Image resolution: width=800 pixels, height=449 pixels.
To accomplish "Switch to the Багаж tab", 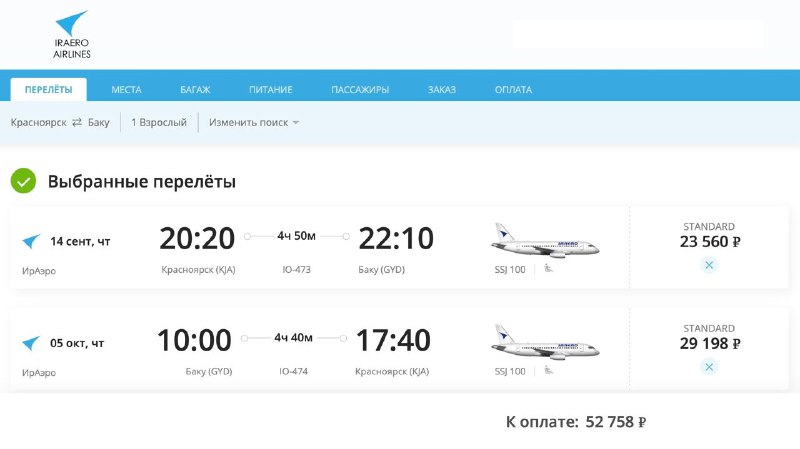I will click(x=195, y=90).
